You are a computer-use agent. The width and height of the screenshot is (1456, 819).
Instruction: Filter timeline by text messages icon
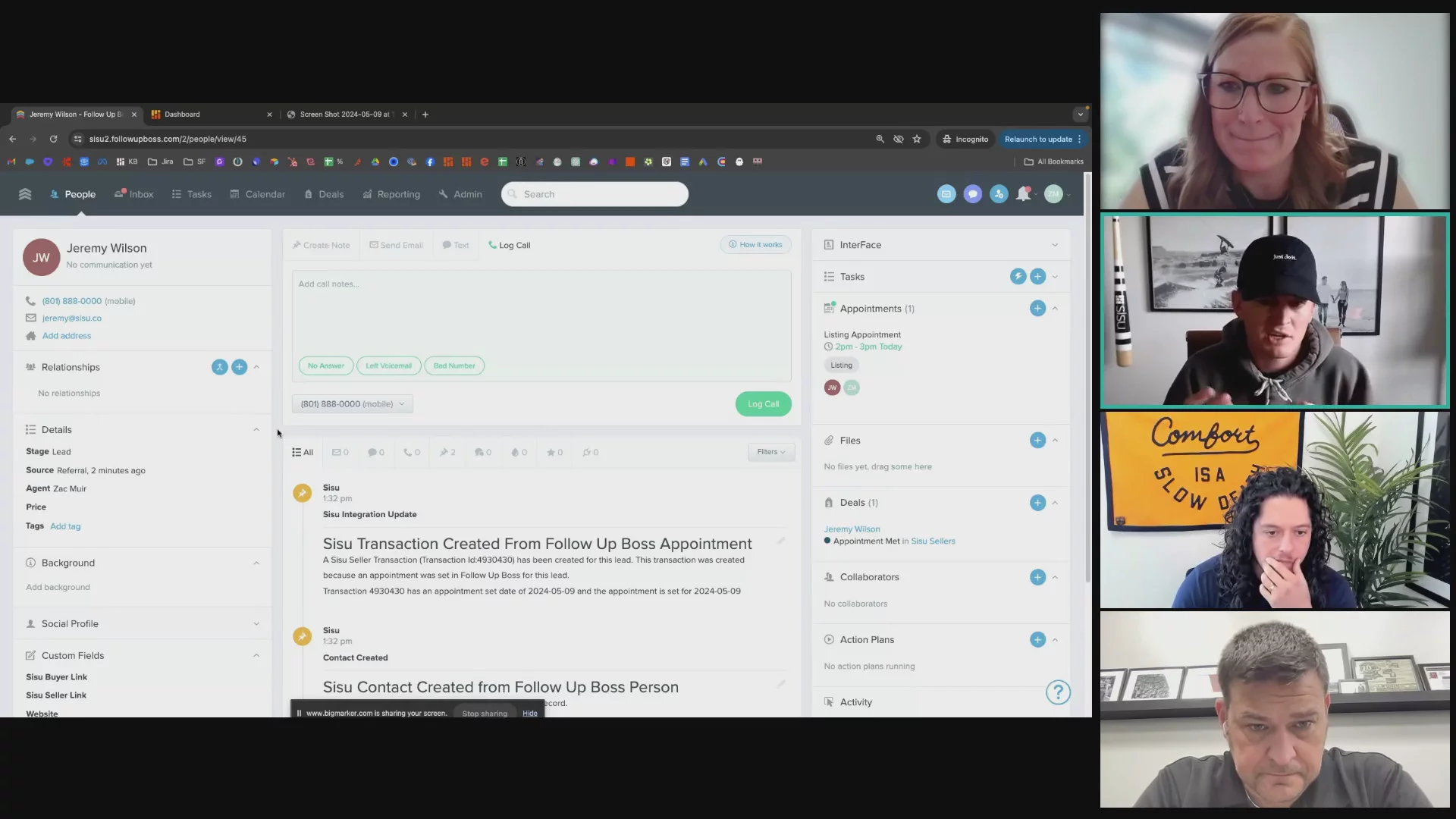[x=376, y=453]
